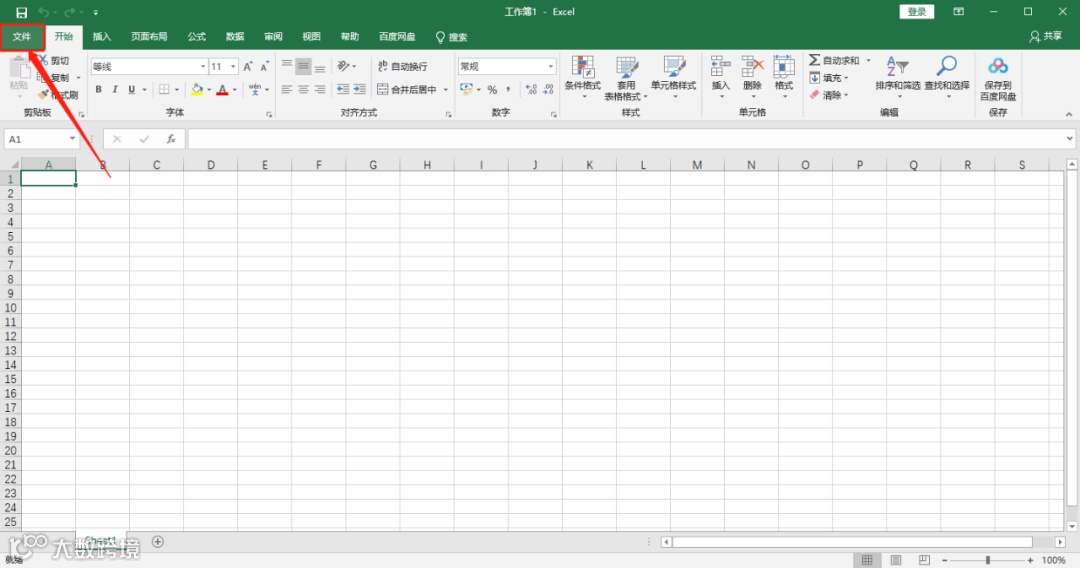Image resolution: width=1080 pixels, height=568 pixels.
Task: Toggle bold formatting
Action: click(x=98, y=90)
